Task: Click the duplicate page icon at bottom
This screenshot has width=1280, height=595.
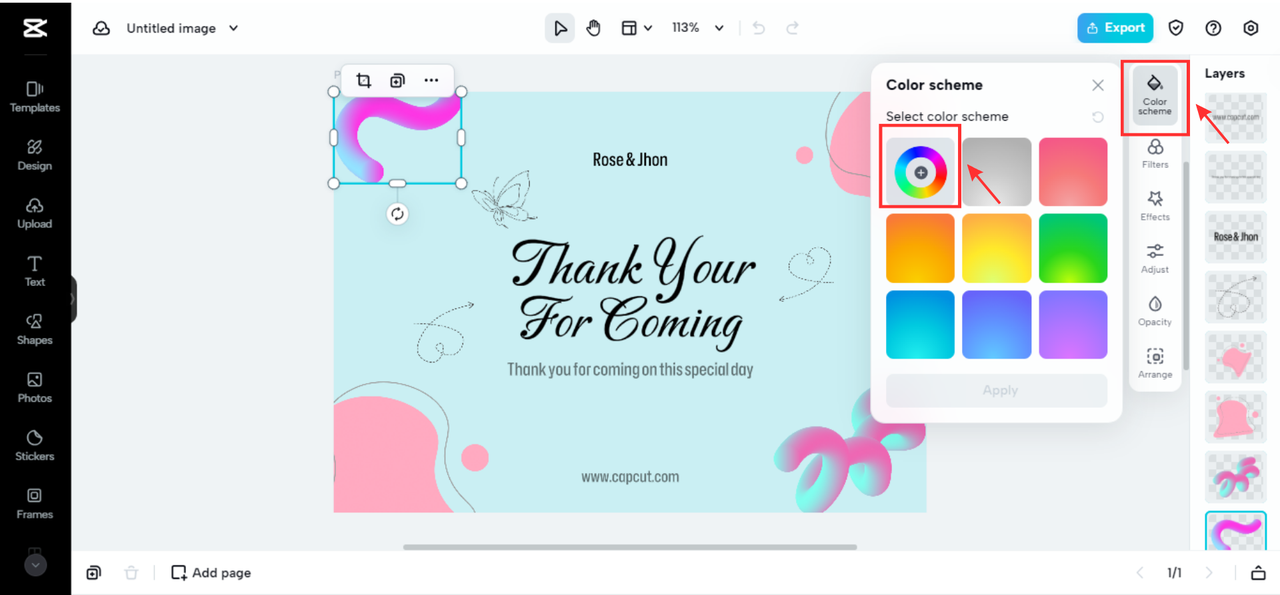Action: click(93, 573)
